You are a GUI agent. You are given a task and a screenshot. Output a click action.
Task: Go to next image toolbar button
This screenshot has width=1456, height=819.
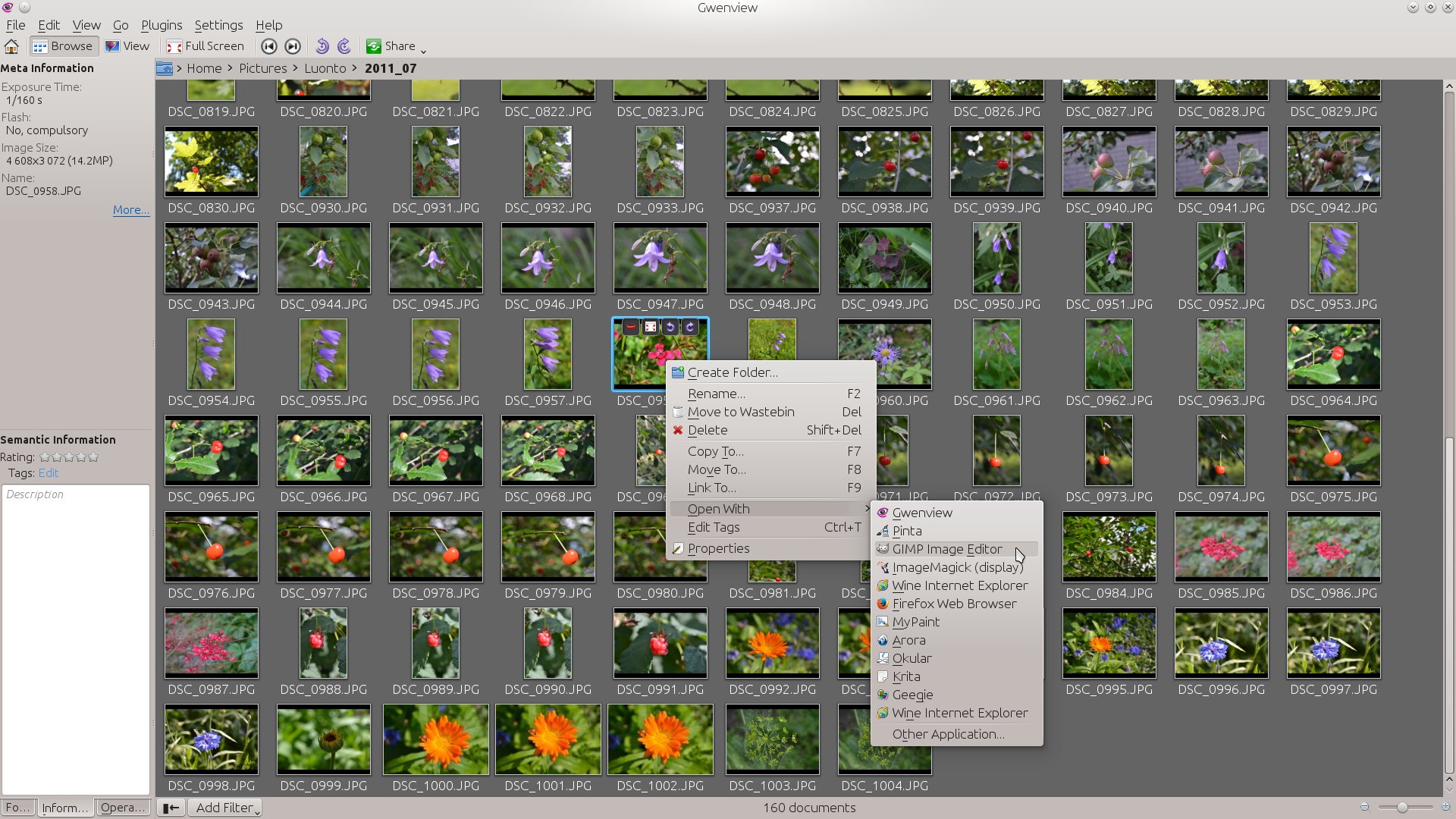pyautogui.click(x=293, y=46)
